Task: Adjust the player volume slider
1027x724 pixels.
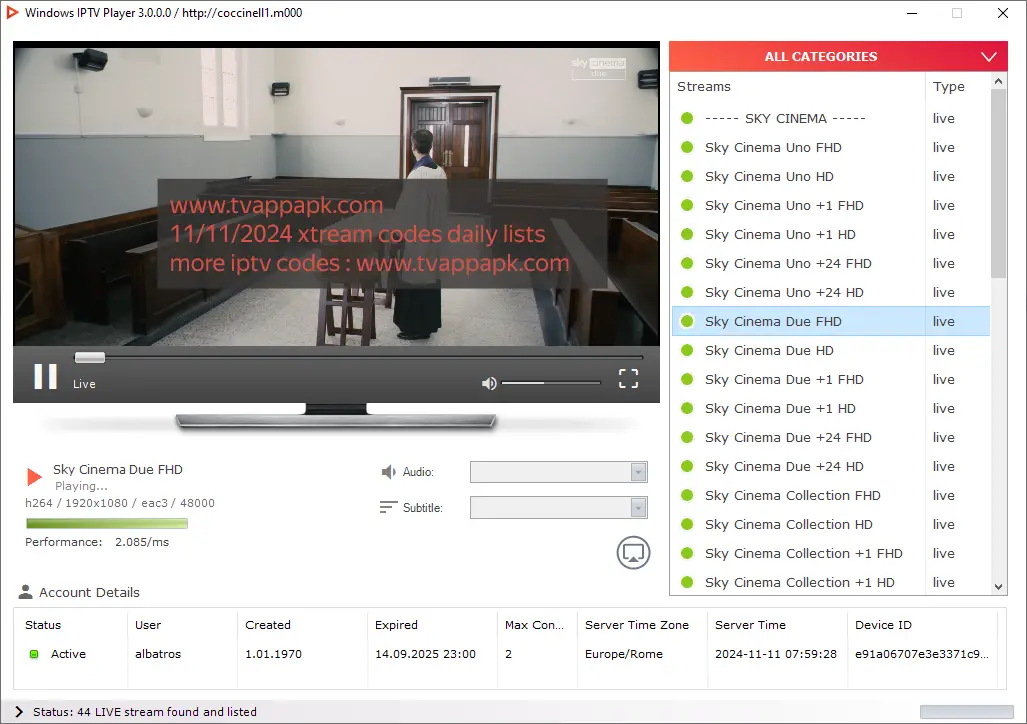Action: pos(551,383)
